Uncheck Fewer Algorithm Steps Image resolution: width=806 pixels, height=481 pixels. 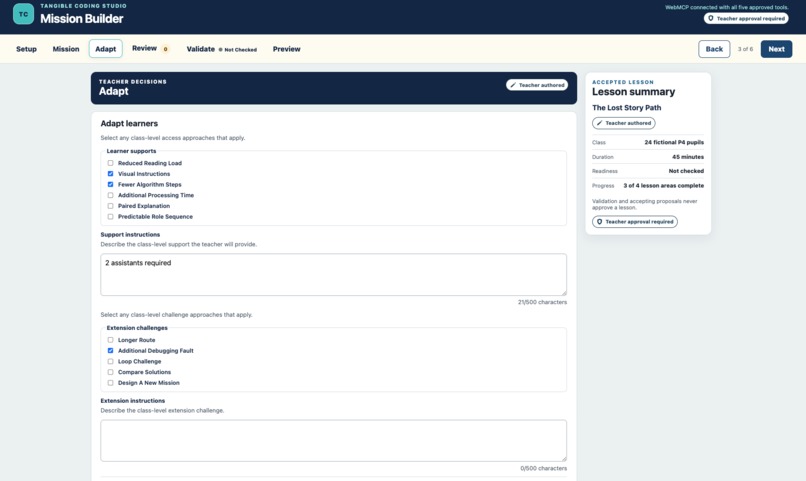111,184
